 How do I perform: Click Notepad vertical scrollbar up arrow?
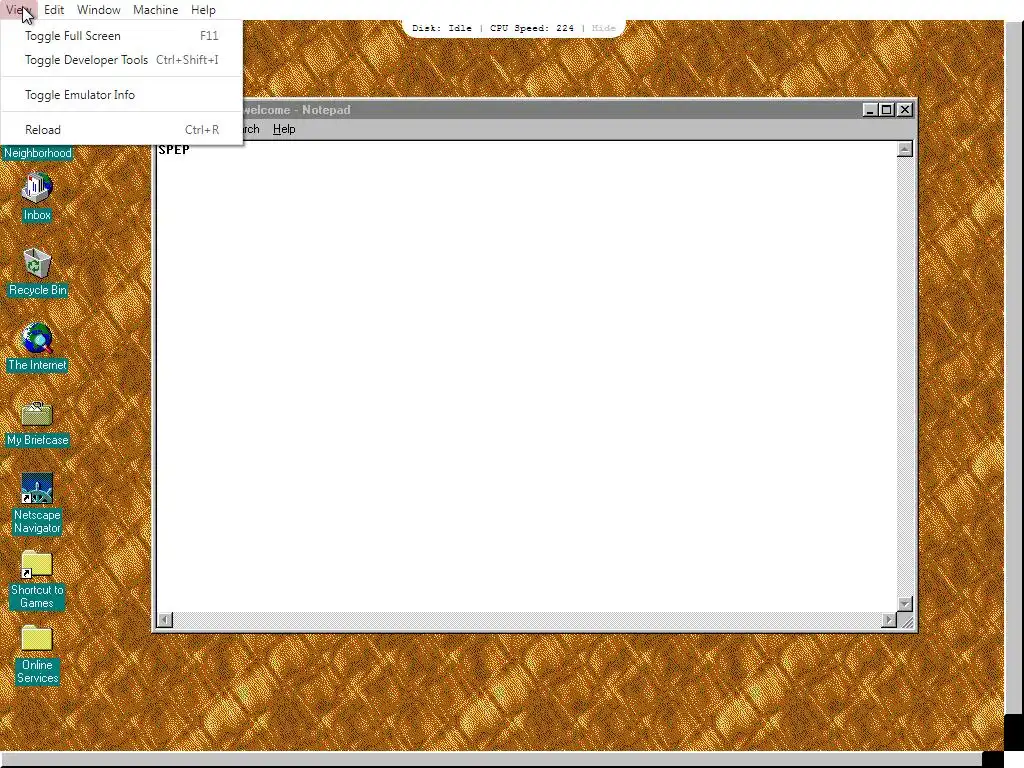pos(904,150)
